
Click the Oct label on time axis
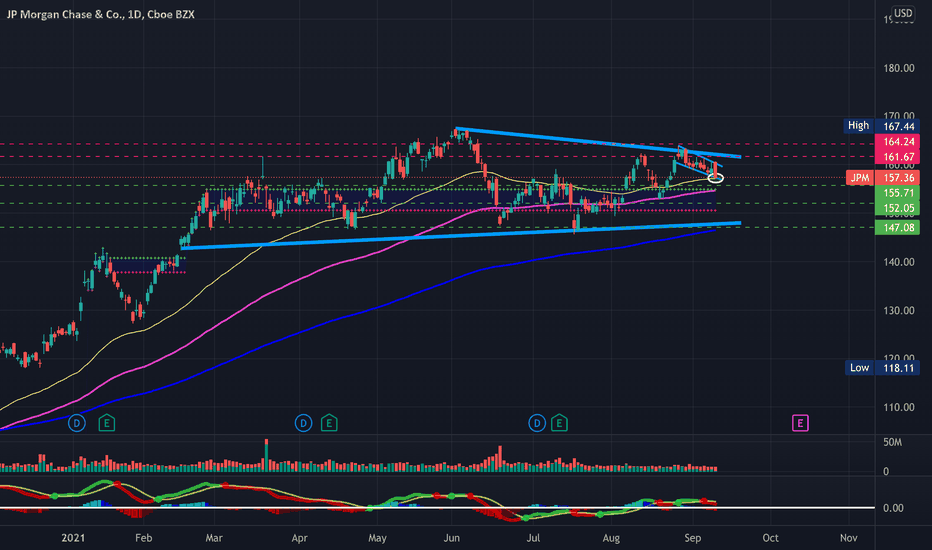coord(771,538)
